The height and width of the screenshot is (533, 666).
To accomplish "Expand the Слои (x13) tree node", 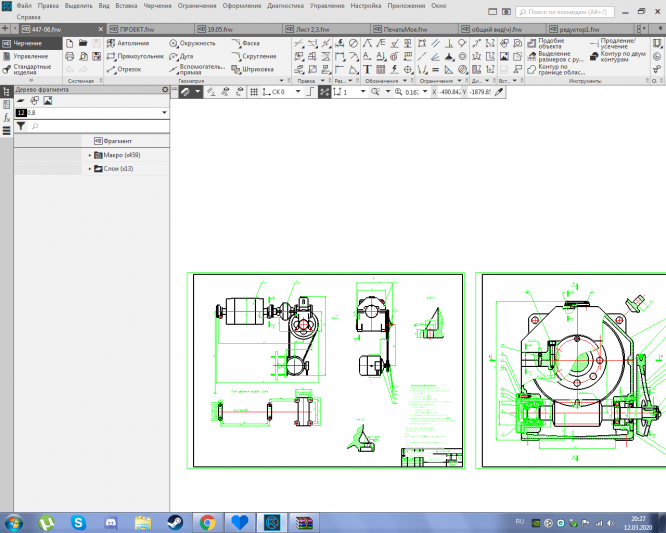I will click(90, 169).
